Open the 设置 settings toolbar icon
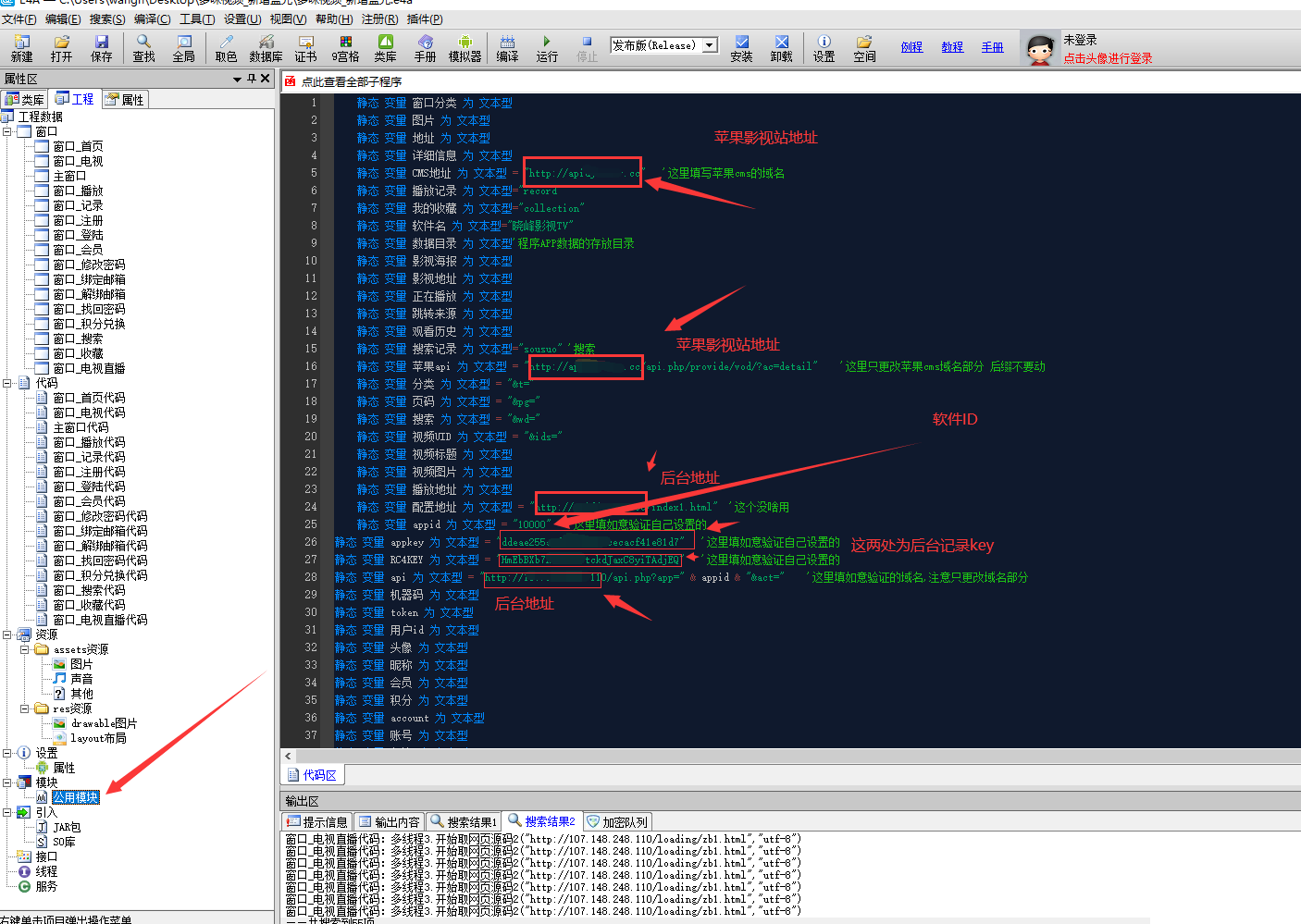Screen dimensions: 1301x924 pyautogui.click(x=824, y=48)
